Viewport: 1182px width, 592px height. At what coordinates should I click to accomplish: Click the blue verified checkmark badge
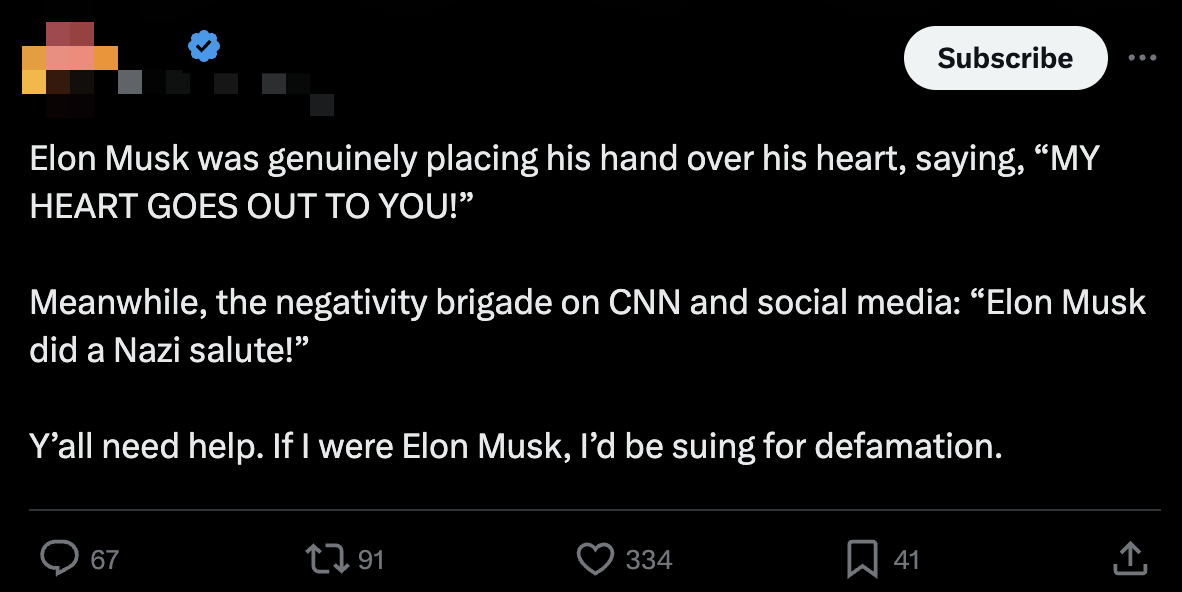pos(205,46)
